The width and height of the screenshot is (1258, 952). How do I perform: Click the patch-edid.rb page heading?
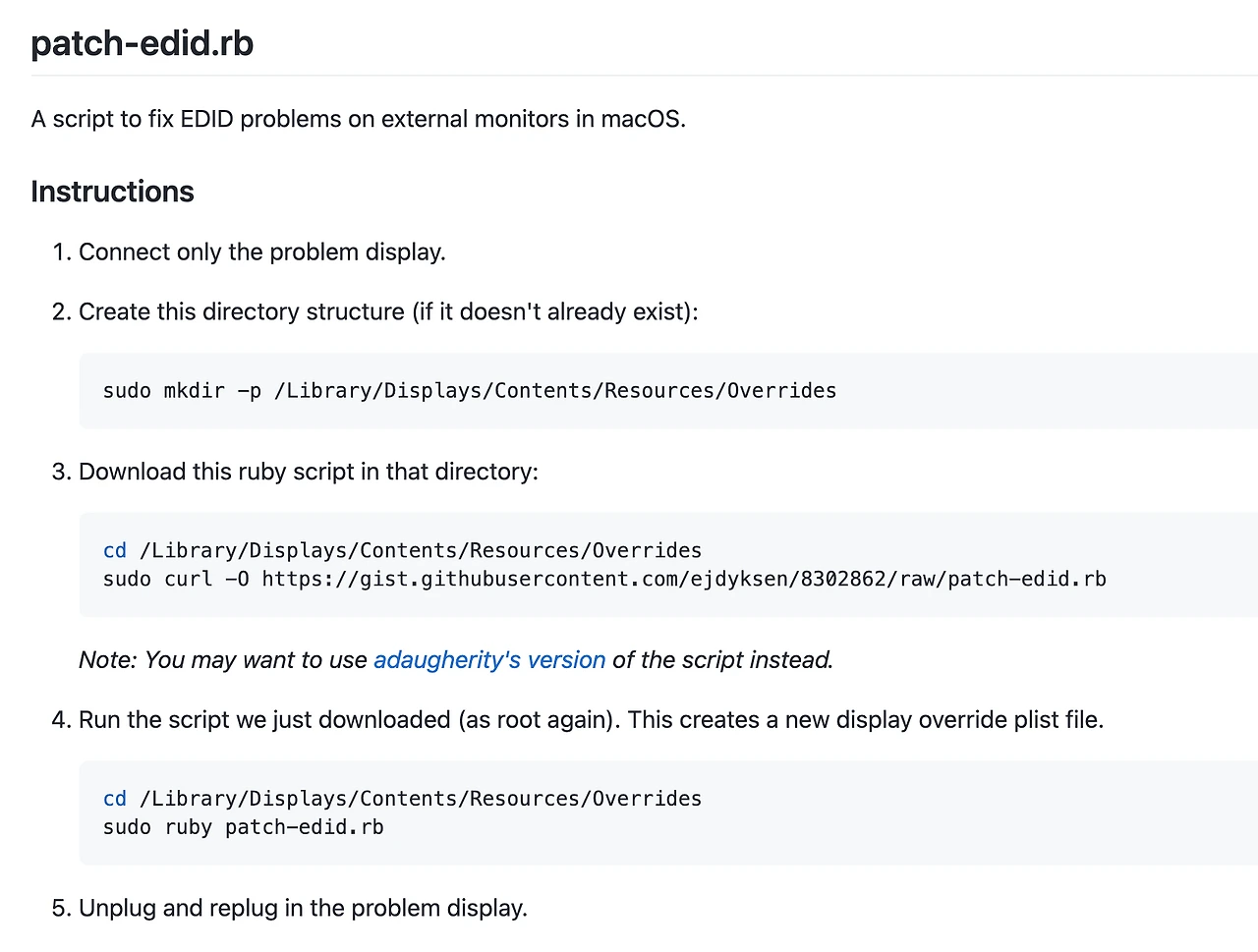pos(143,44)
